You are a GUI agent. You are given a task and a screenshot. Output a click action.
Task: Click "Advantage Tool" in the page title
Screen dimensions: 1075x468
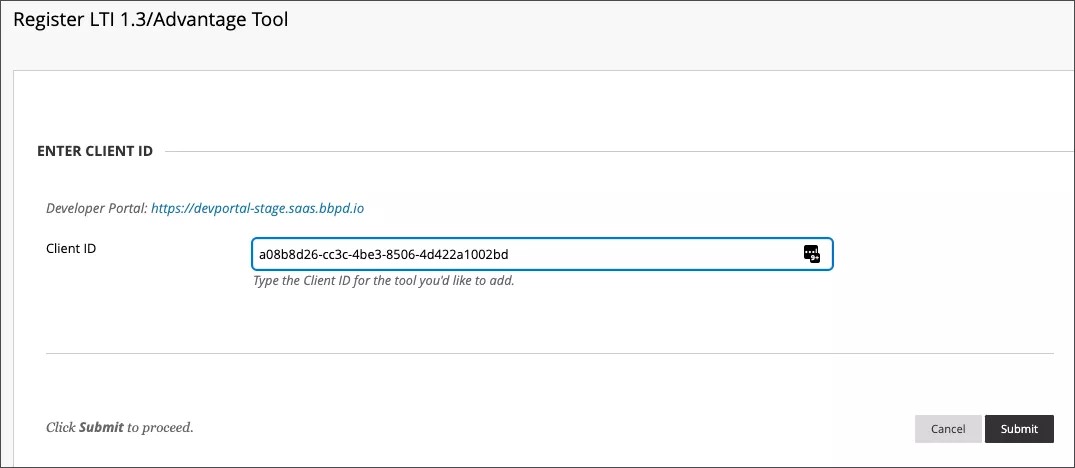232,19
